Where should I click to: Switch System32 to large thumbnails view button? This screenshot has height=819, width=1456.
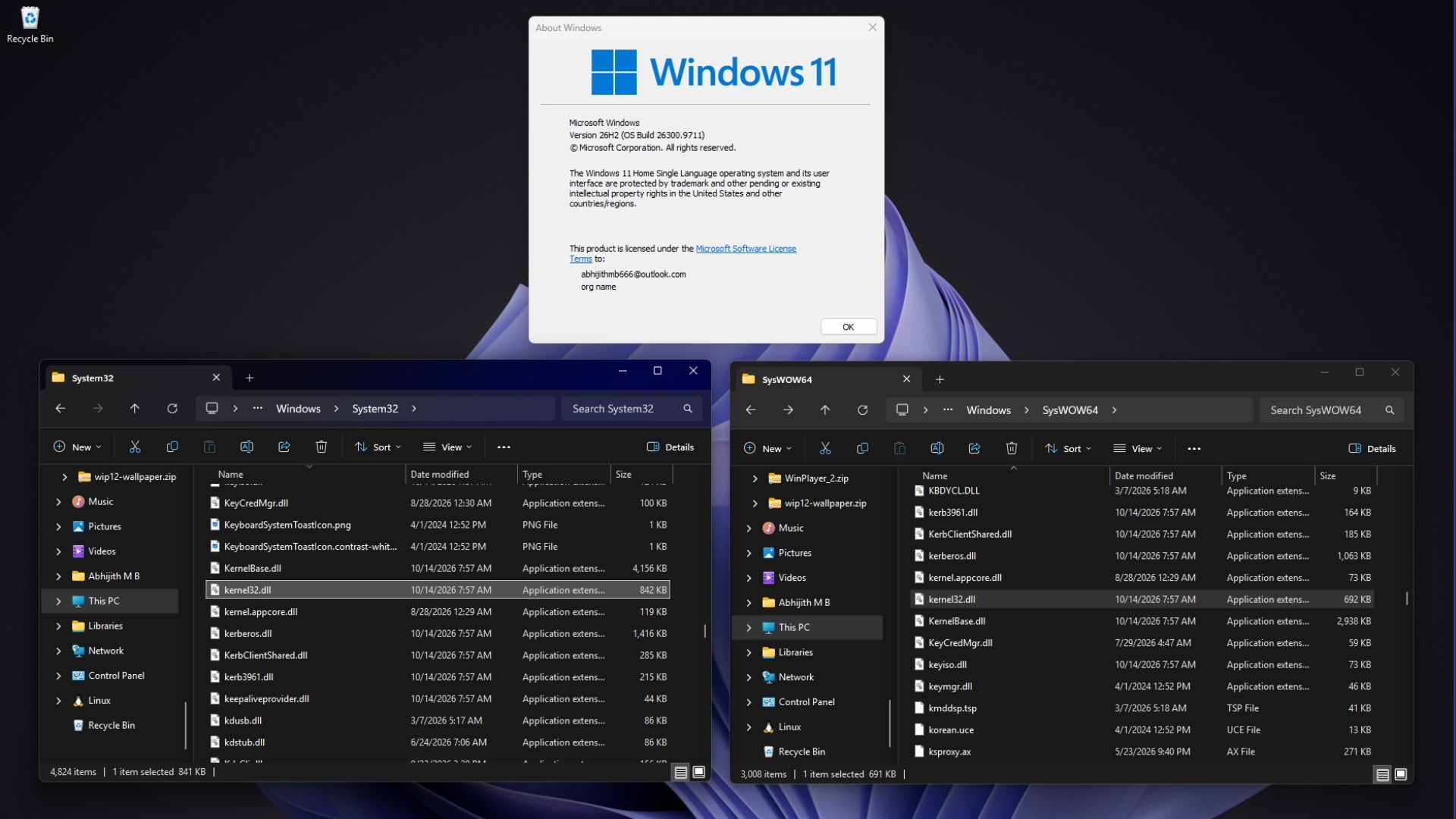click(699, 773)
